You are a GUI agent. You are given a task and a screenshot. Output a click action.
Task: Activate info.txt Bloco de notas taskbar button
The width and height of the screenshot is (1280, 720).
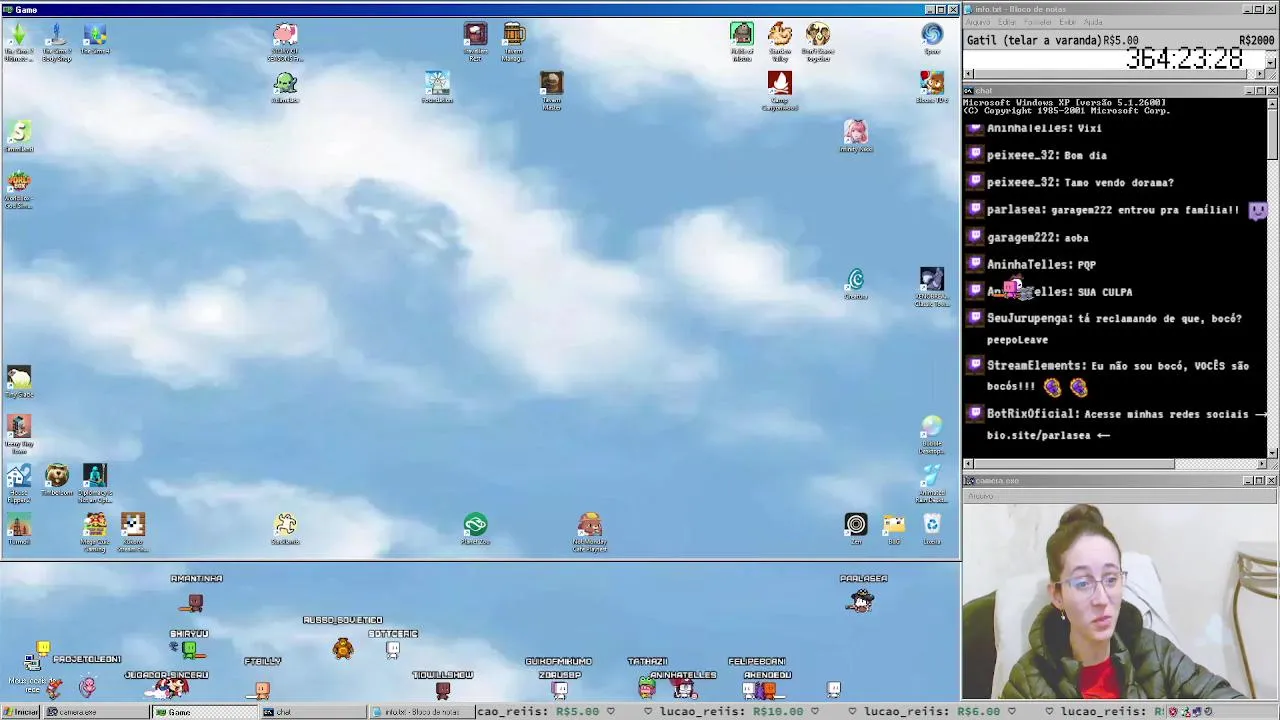[x=420, y=712]
